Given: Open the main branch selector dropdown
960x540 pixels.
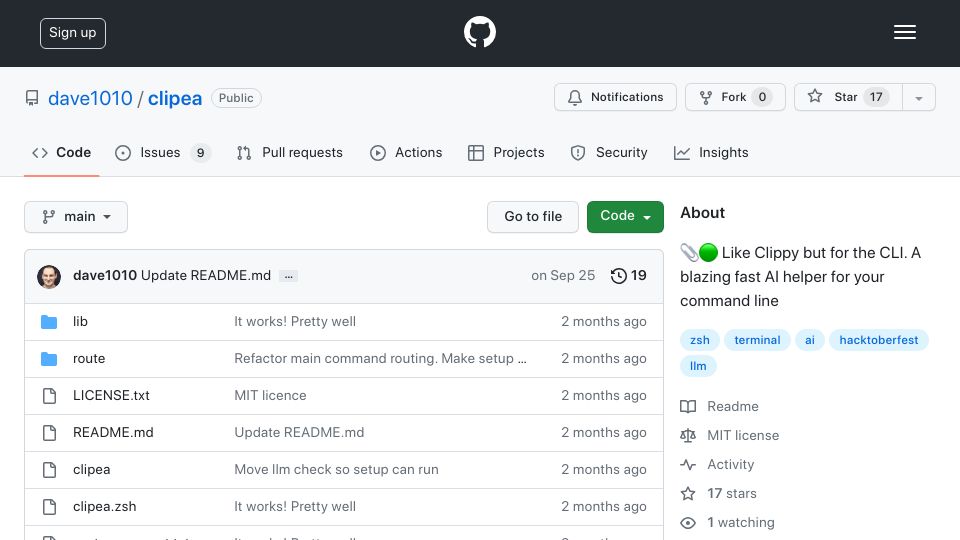Looking at the screenshot, I should click(76, 217).
